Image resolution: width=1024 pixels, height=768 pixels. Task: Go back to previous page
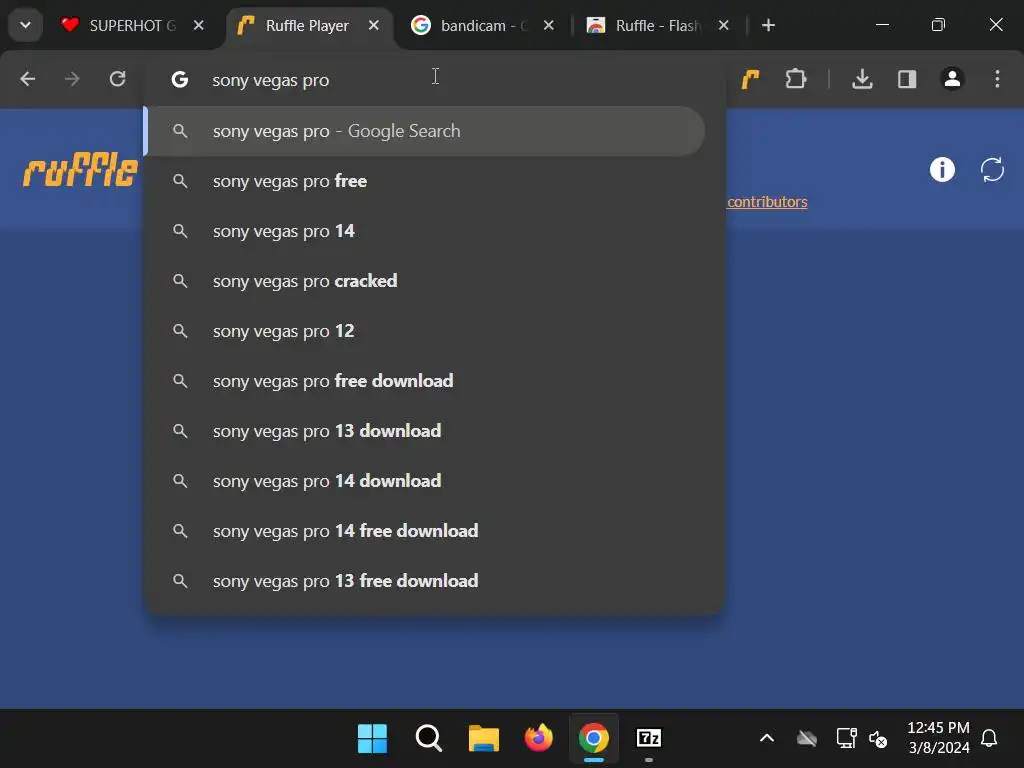click(27, 79)
